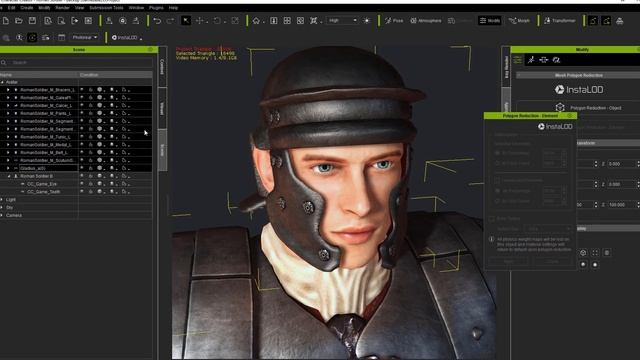Click the printer-like icon at the toolbar's right end
Viewport: 640px width, 360px height.
pos(619,20)
